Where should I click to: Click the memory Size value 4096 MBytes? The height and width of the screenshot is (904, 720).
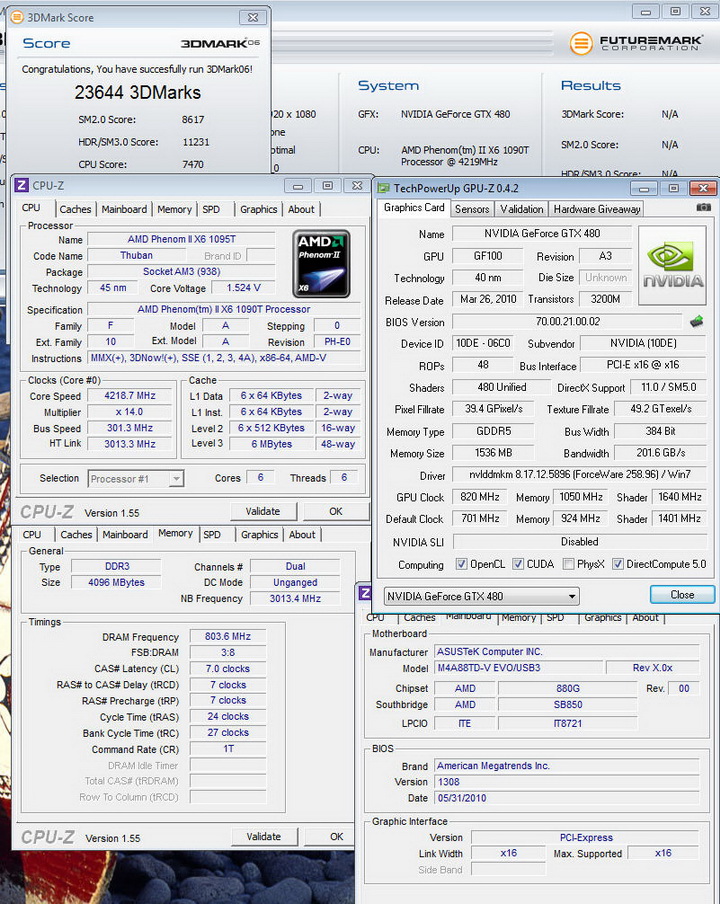click(116, 582)
